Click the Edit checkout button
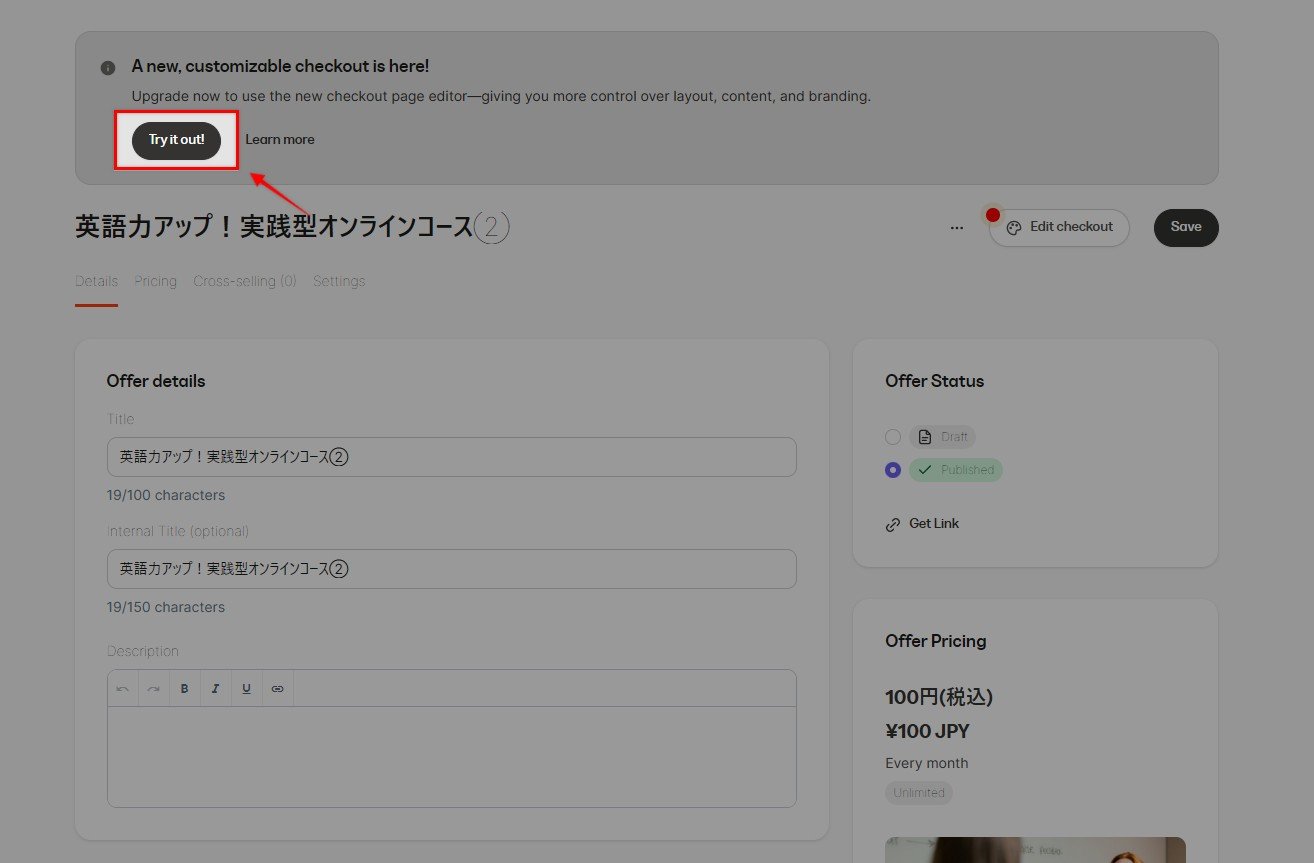 [x=1059, y=228]
